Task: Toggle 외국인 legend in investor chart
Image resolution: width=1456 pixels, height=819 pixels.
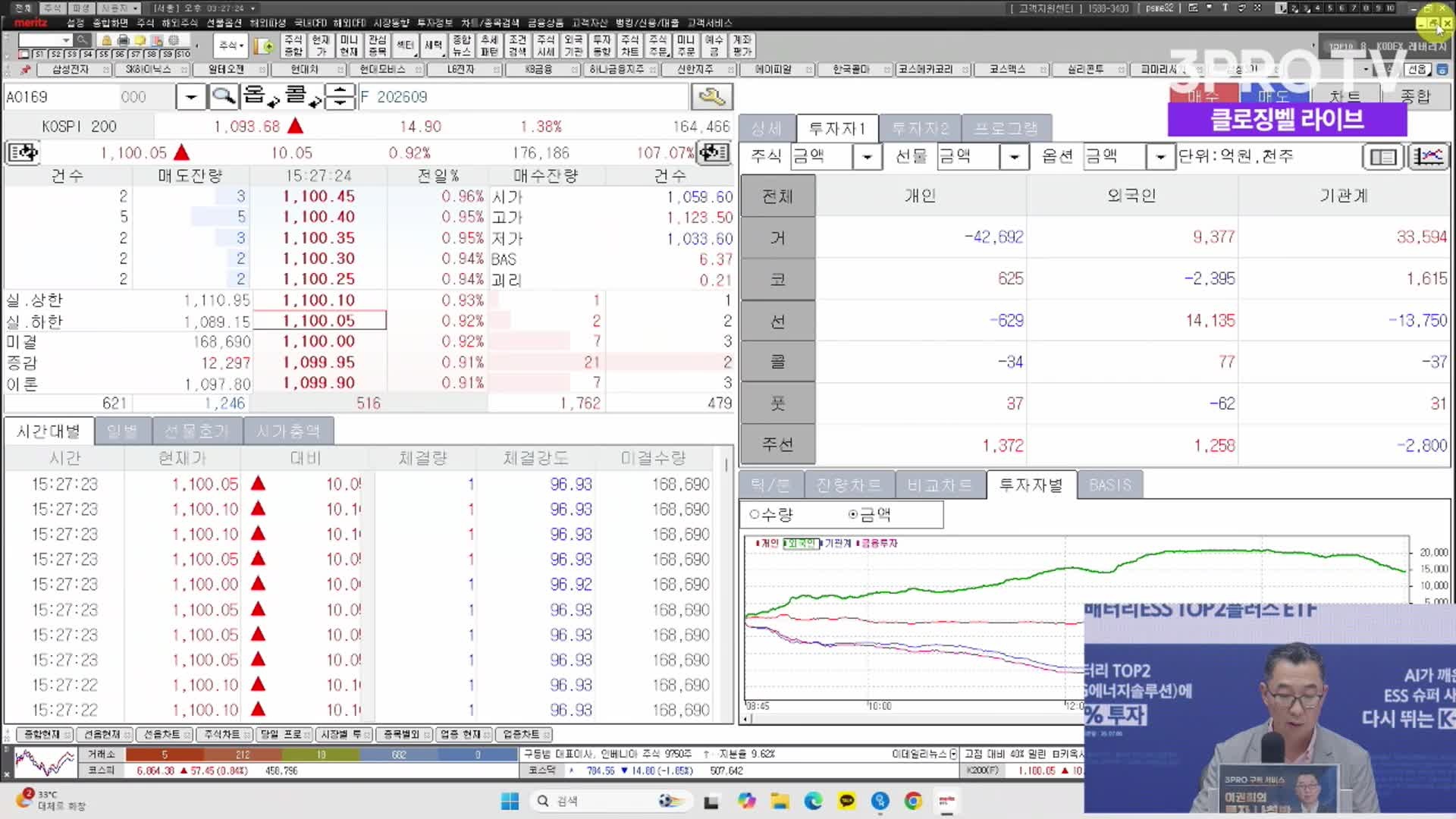Action: point(801,543)
